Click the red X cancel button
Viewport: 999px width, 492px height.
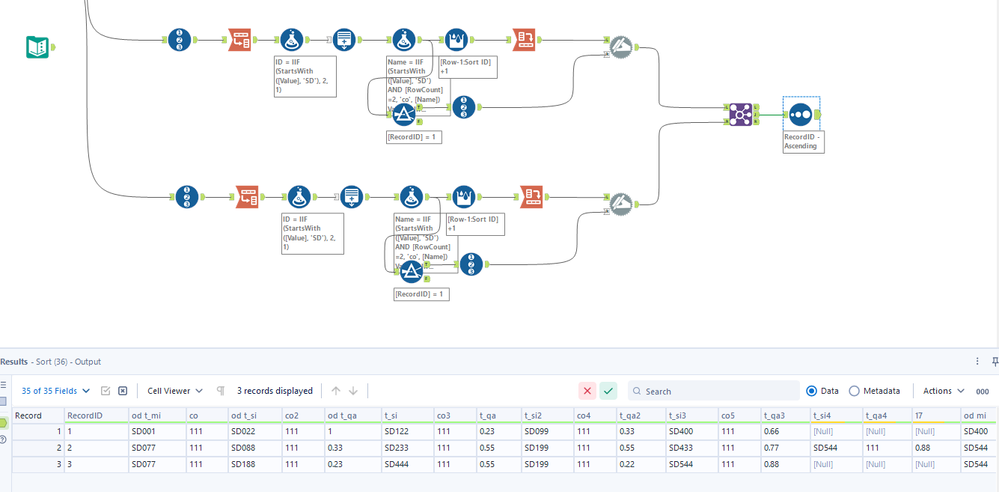[587, 391]
